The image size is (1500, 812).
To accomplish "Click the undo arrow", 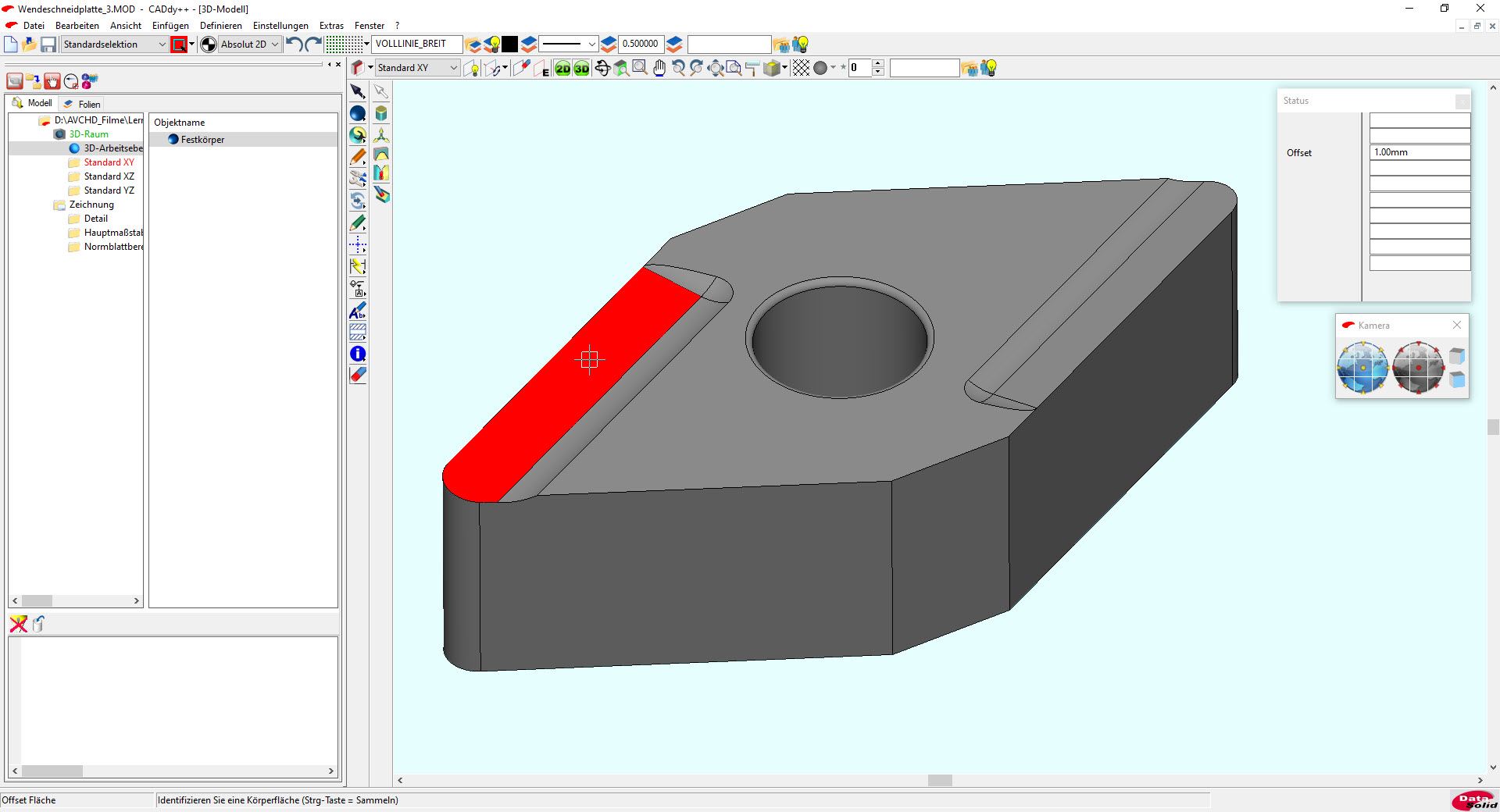I will [294, 45].
